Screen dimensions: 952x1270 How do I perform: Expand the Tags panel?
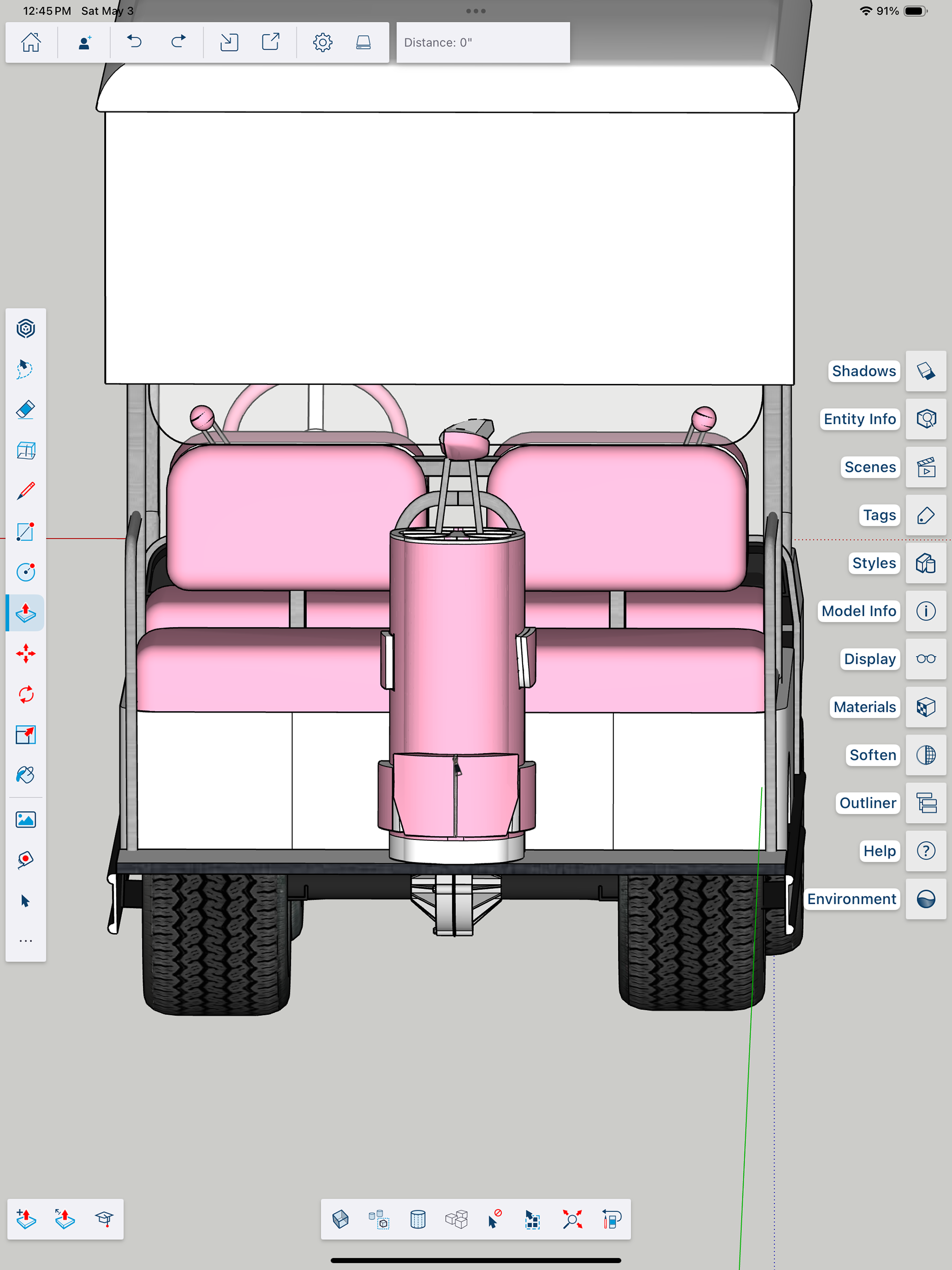pyautogui.click(x=926, y=515)
